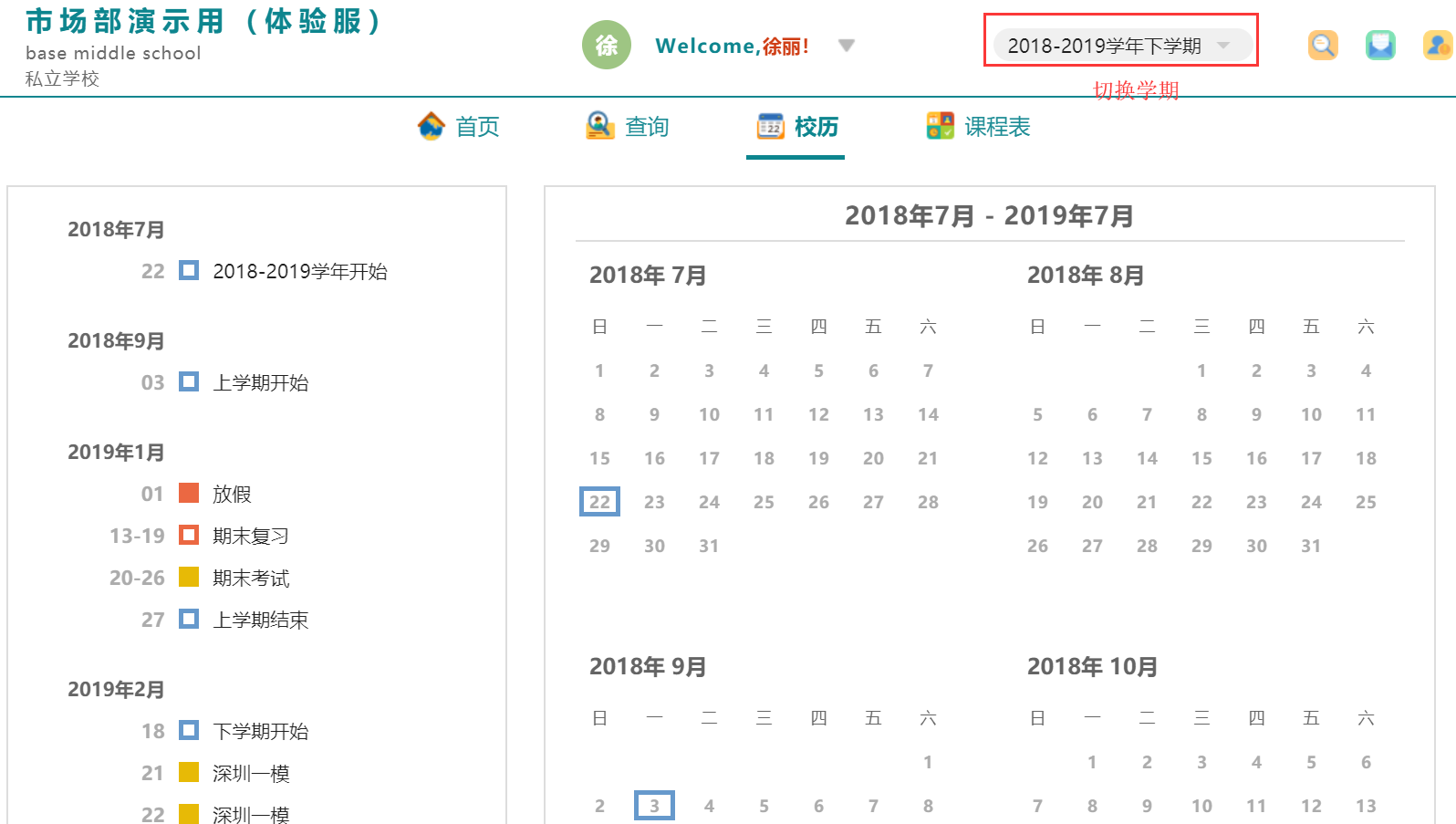Click the blue marker for 上学期结束
Image resolution: width=1456 pixels, height=824 pixels.
189,619
